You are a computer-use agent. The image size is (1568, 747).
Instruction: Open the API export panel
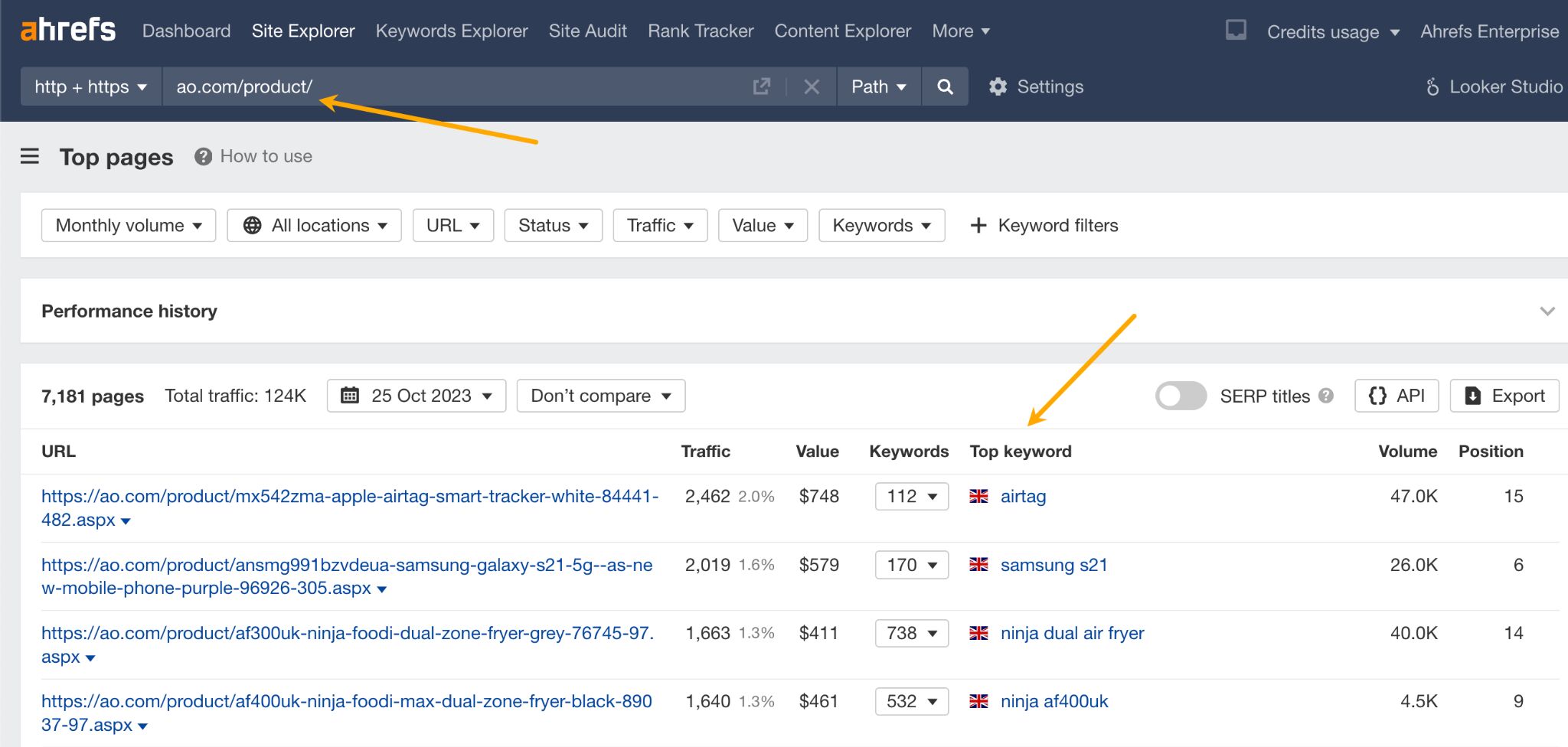pyautogui.click(x=1396, y=396)
